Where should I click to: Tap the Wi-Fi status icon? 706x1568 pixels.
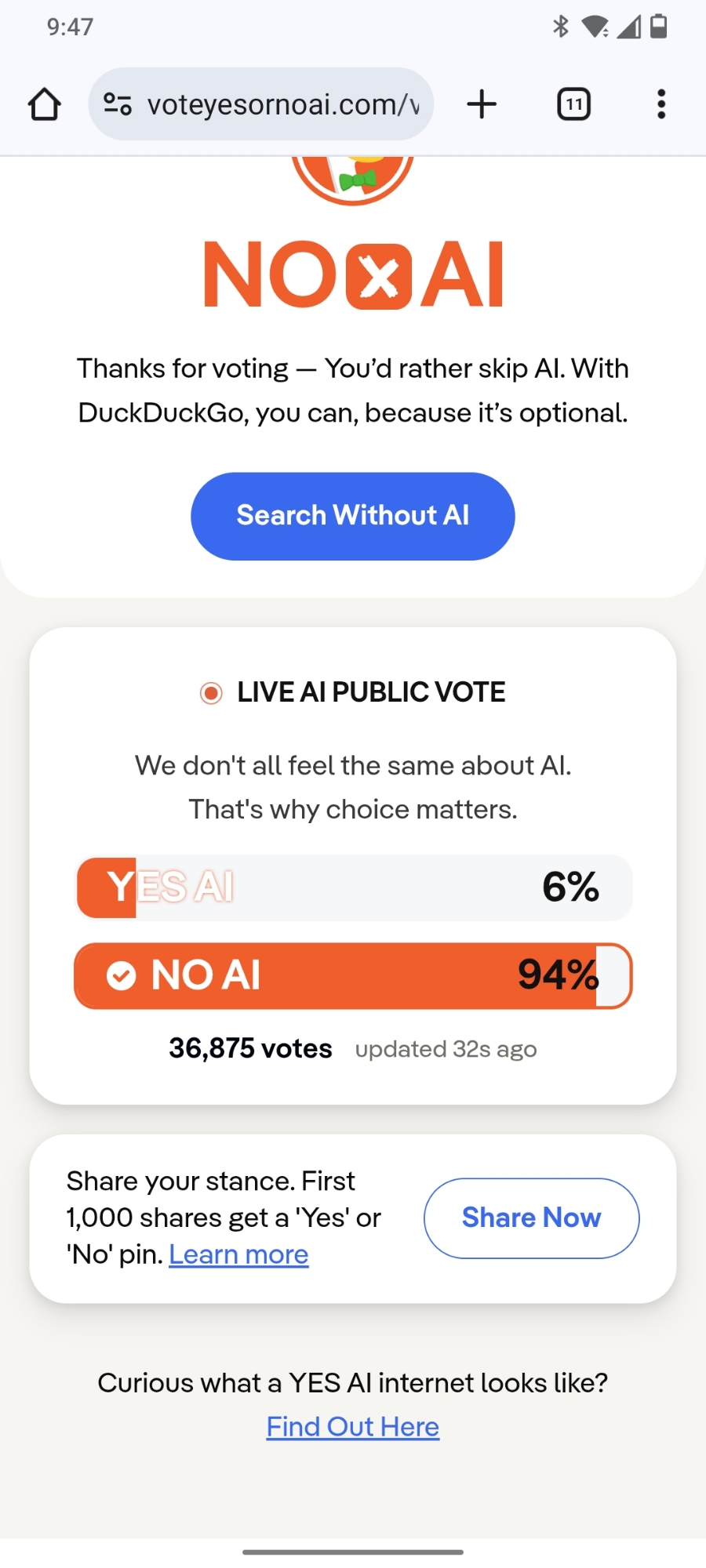click(595, 27)
